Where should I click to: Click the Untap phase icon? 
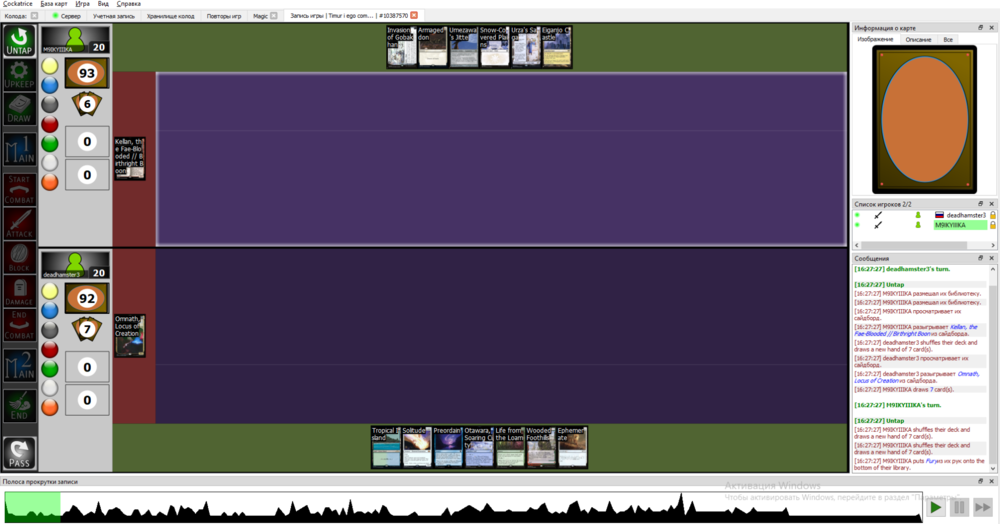click(18, 43)
